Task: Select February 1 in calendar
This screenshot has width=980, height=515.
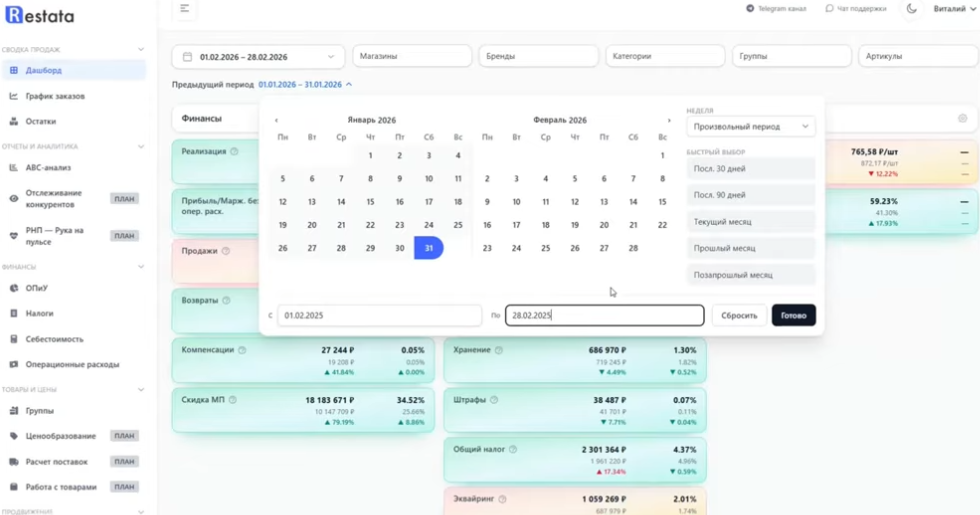Action: [x=662, y=156]
